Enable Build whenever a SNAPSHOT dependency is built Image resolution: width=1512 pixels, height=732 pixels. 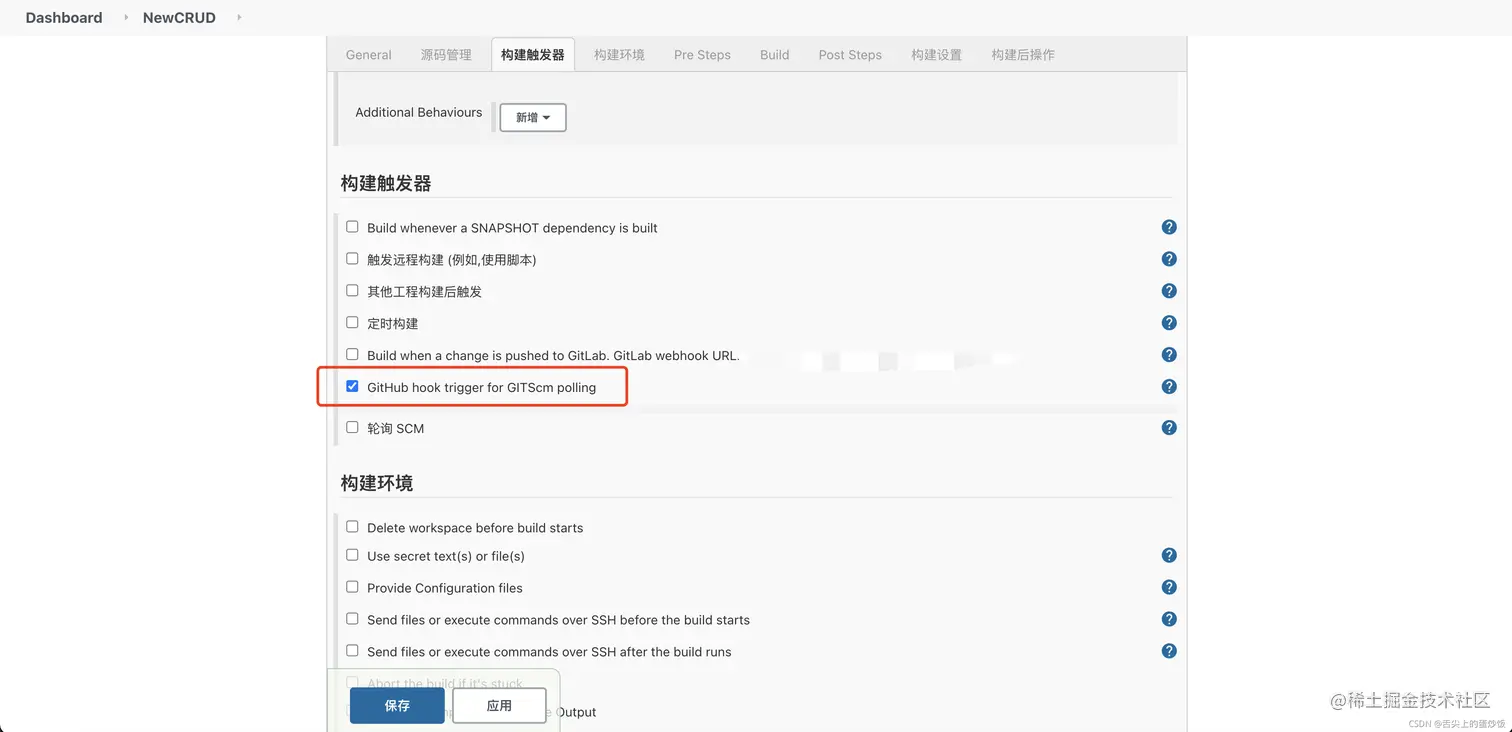pos(352,227)
